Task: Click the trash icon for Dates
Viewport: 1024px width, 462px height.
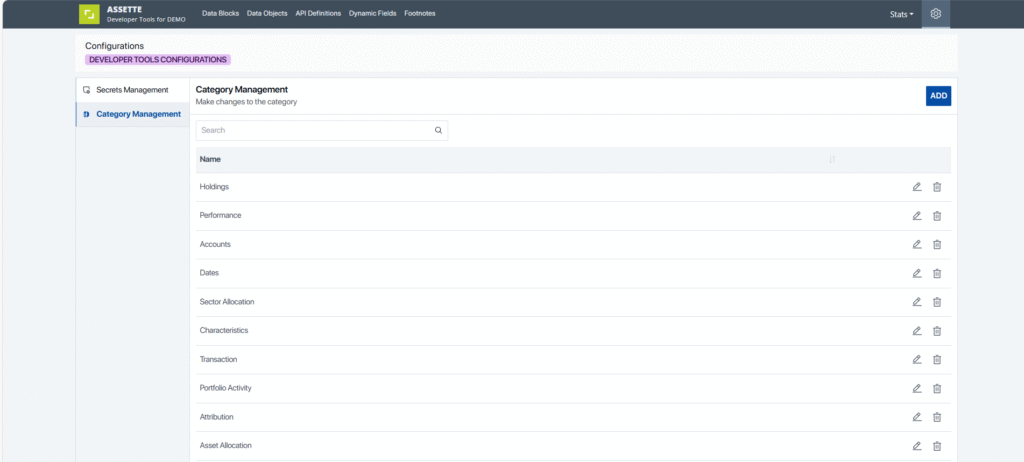Action: (x=937, y=273)
